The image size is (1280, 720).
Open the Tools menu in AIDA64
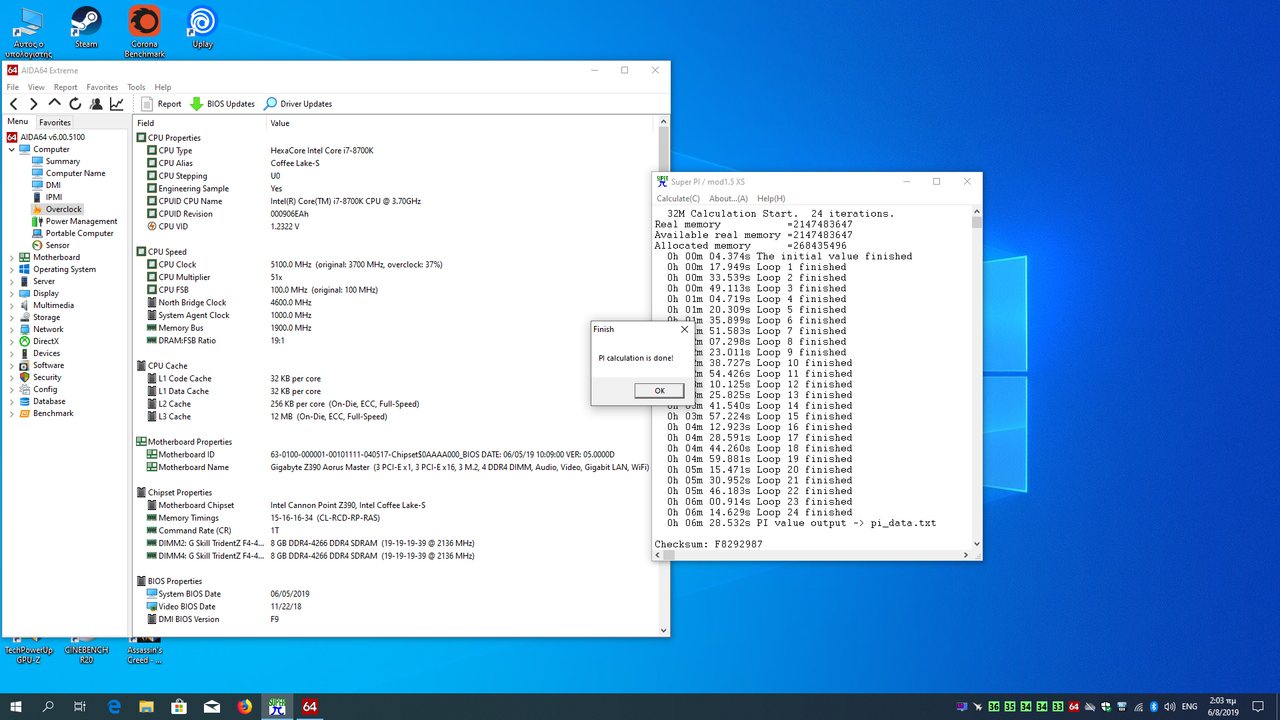[x=136, y=87]
